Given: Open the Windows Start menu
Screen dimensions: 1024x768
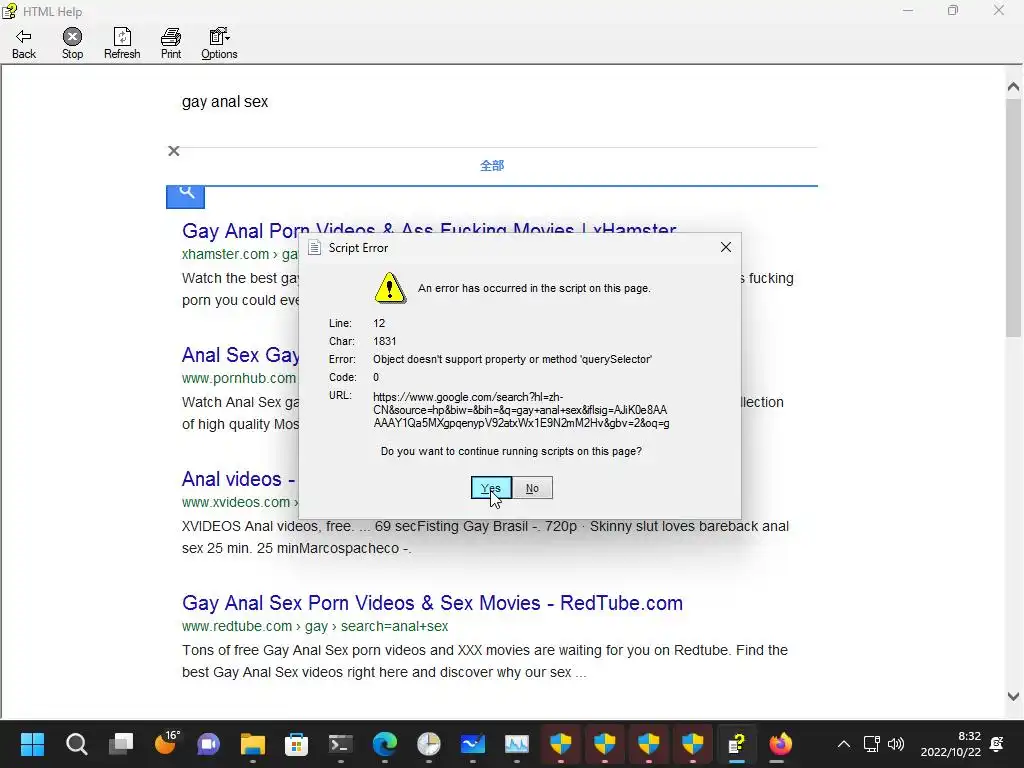Looking at the screenshot, I should pos(32,744).
